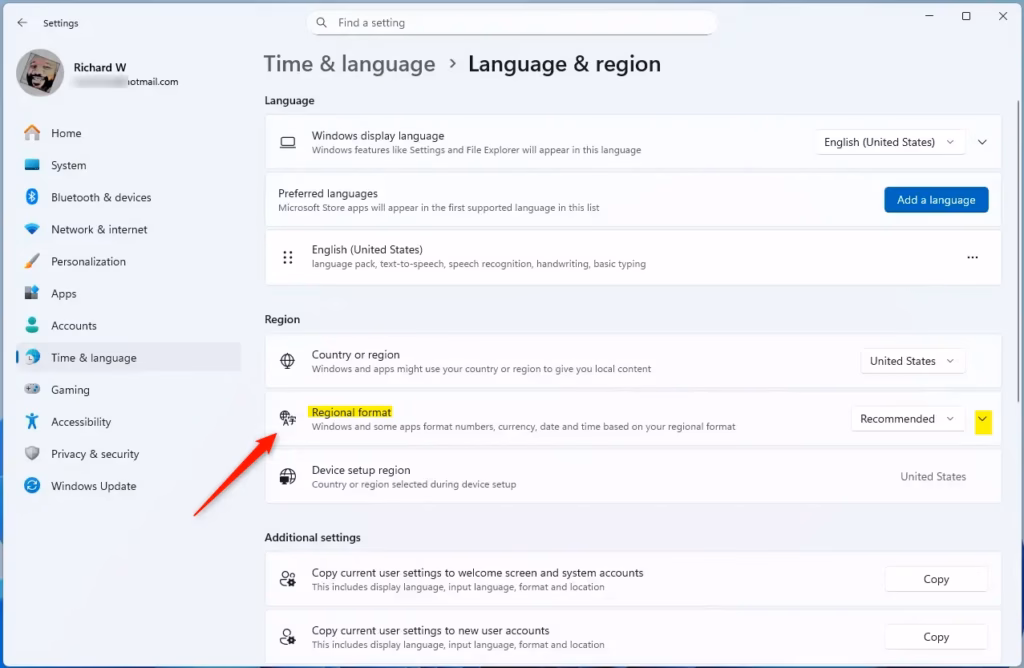Open the Country or region United States dropdown
This screenshot has height=668, width=1024.
pyautogui.click(x=912, y=361)
